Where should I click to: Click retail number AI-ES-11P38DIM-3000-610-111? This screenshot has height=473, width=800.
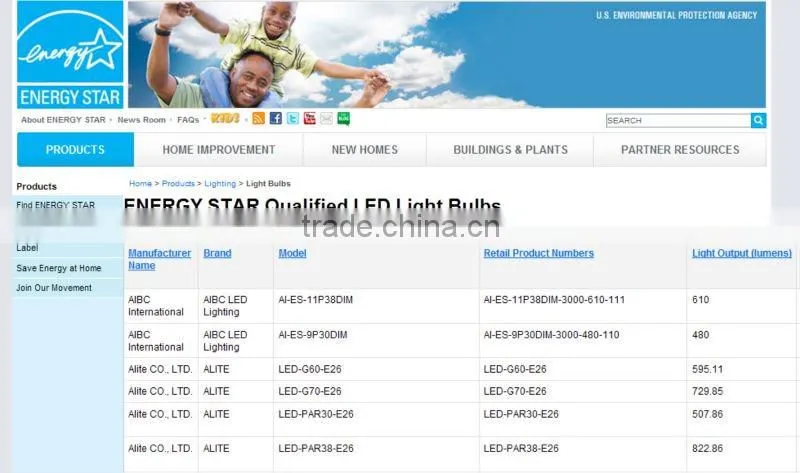click(x=554, y=300)
